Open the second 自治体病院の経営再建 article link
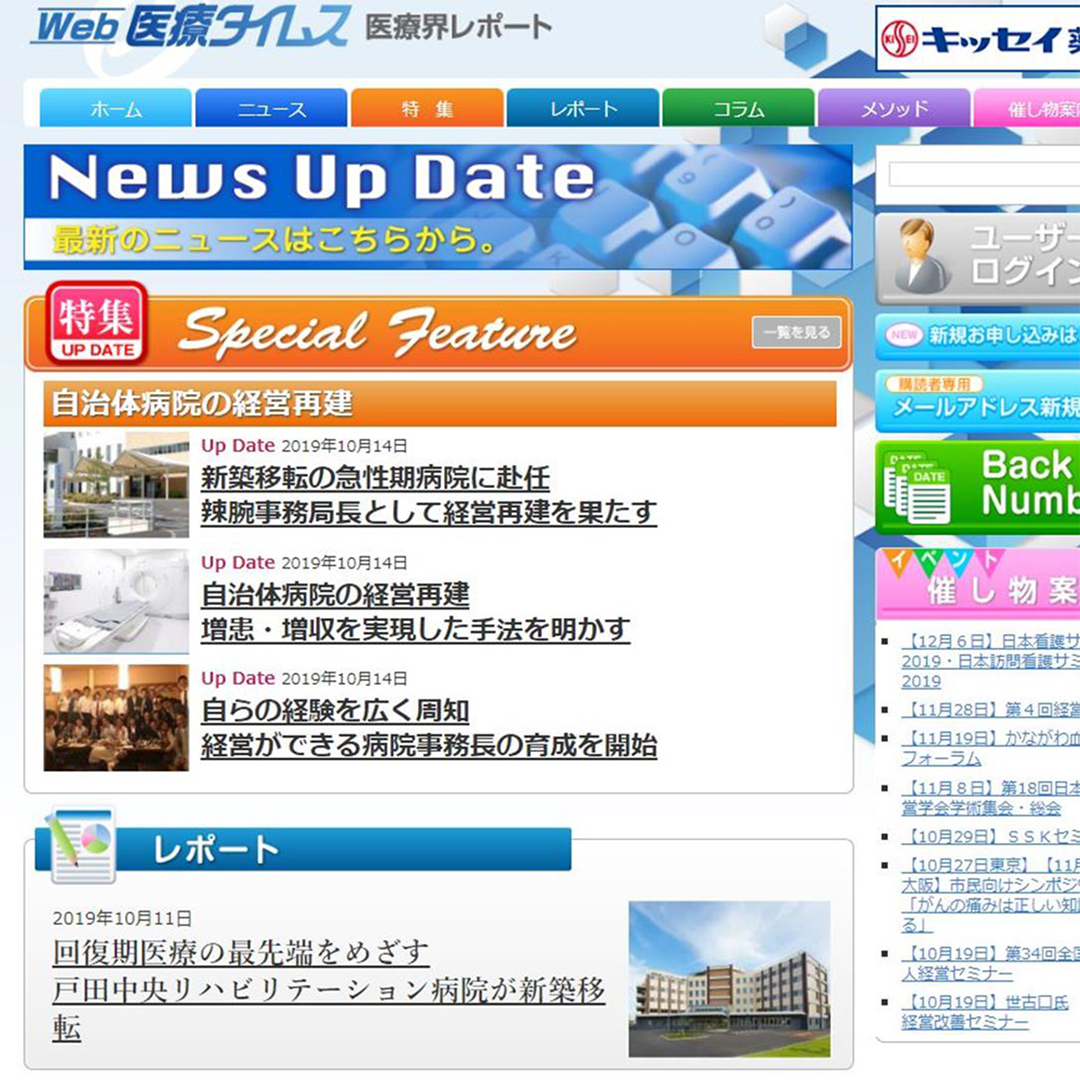Viewport: 1080px width, 1080px height. pos(335,594)
